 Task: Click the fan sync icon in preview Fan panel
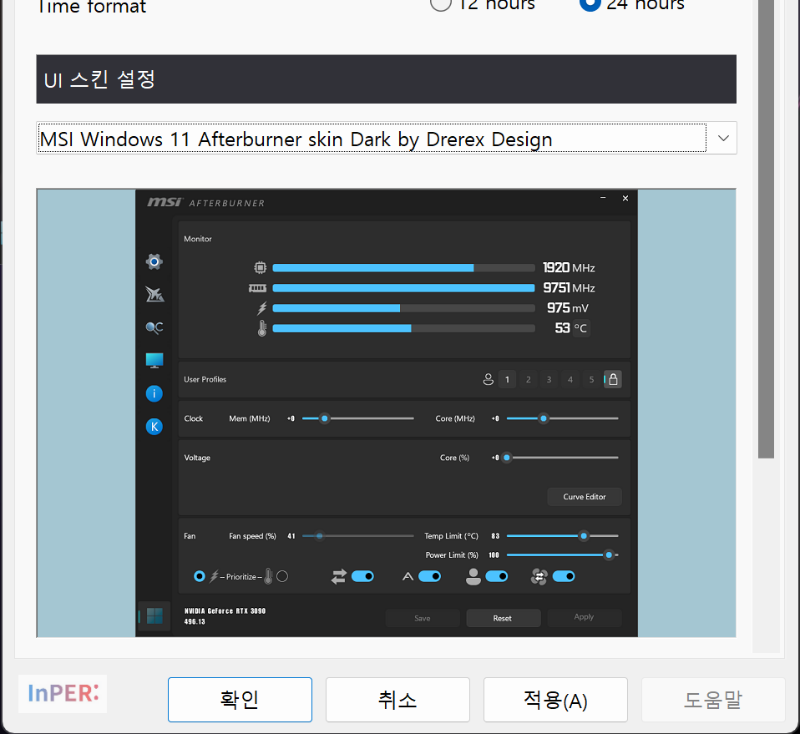539,576
